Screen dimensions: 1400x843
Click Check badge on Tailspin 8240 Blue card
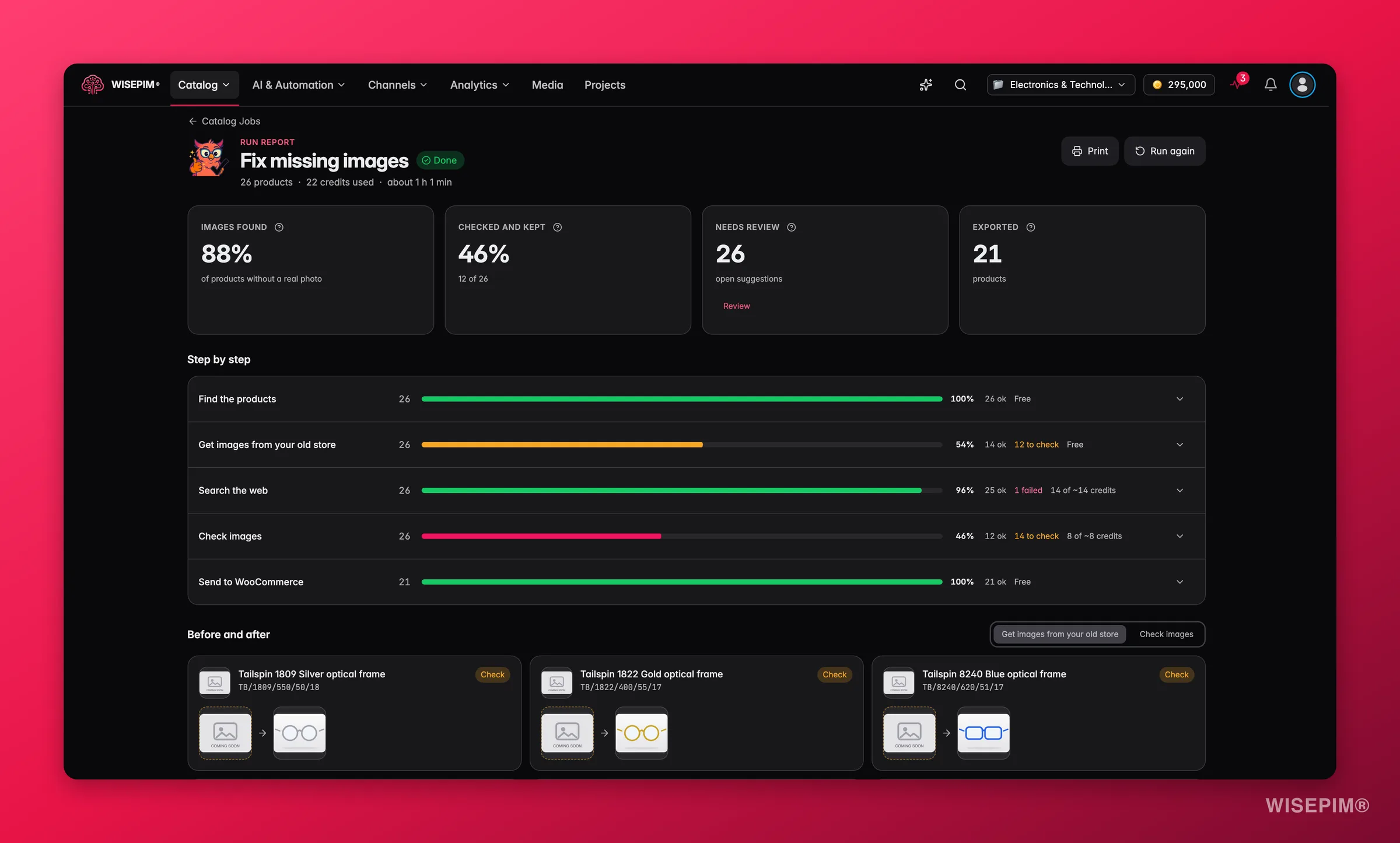1176,674
